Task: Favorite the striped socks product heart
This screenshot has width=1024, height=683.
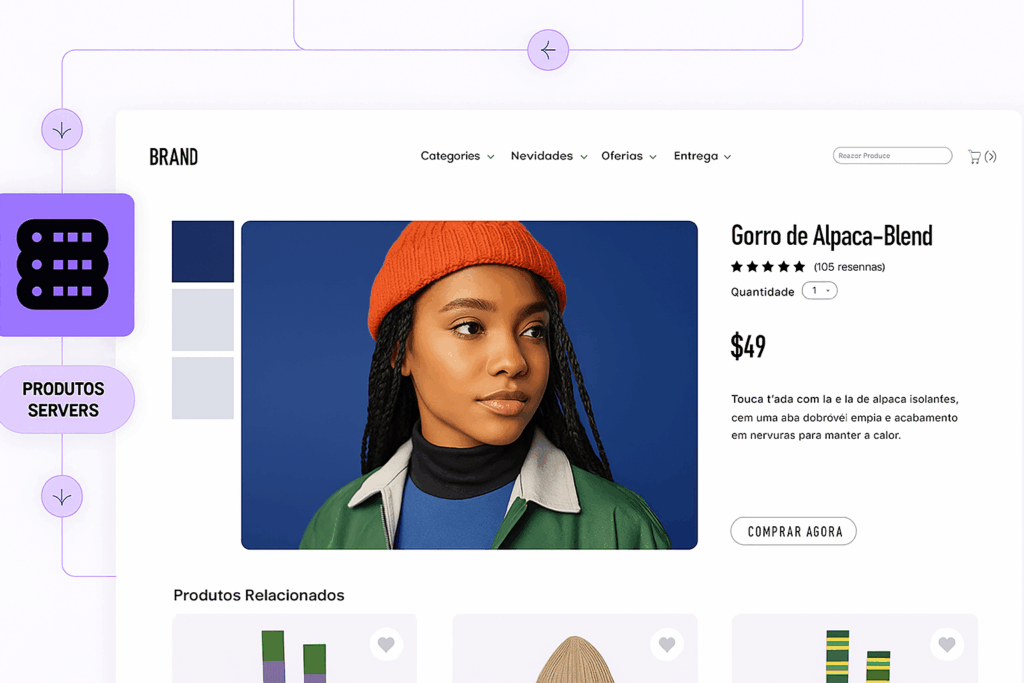Action: (947, 644)
